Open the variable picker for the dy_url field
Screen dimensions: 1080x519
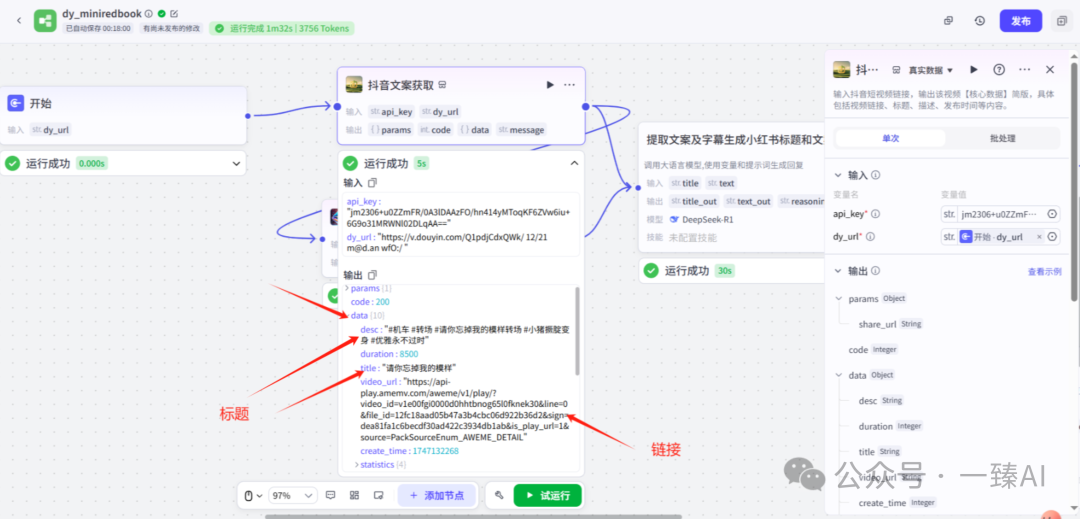pyautogui.click(x=1052, y=237)
